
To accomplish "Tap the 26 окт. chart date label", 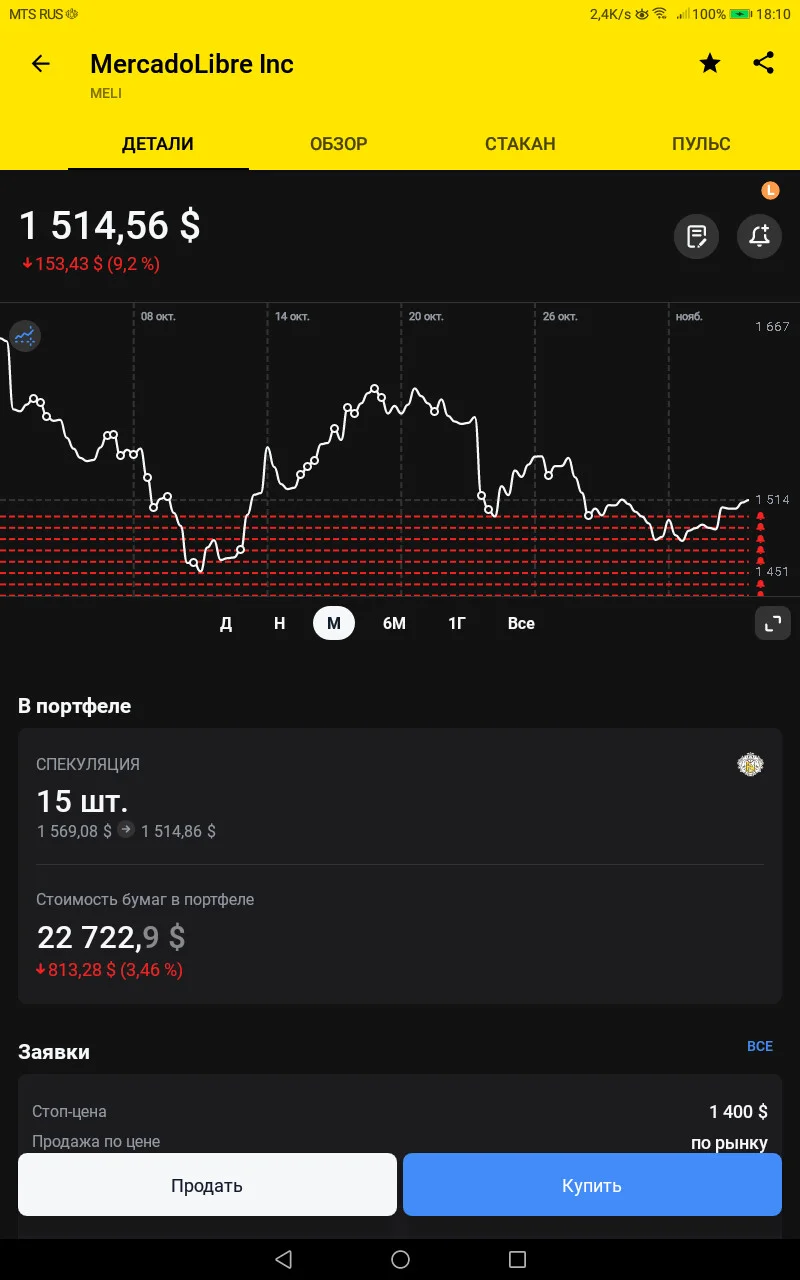I will pyautogui.click(x=560, y=316).
